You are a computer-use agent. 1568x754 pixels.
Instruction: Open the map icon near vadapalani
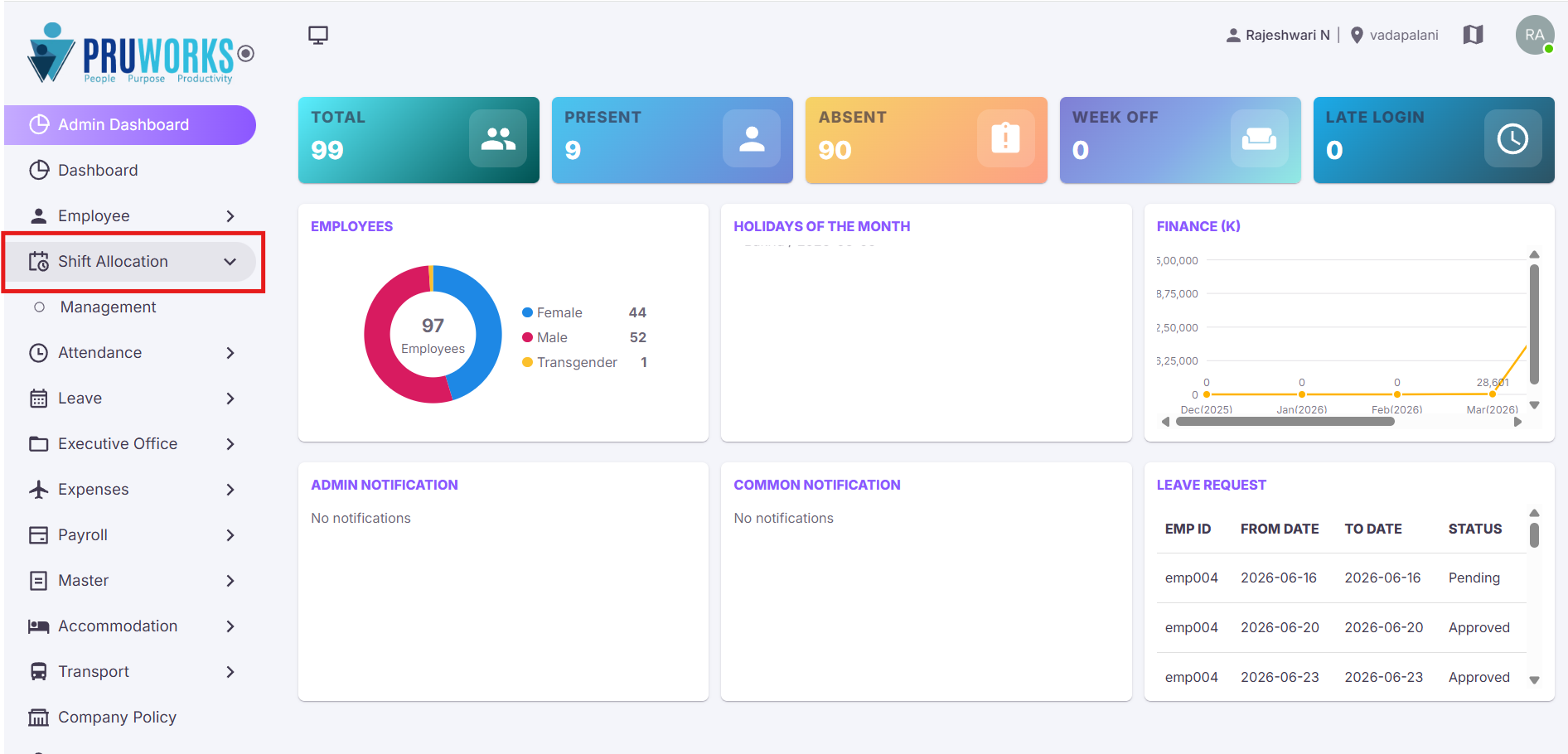(1473, 35)
